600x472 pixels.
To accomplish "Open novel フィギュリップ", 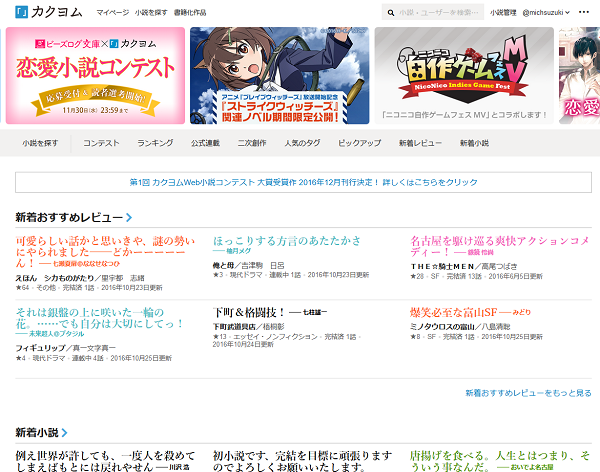I will pyautogui.click(x=40, y=348).
